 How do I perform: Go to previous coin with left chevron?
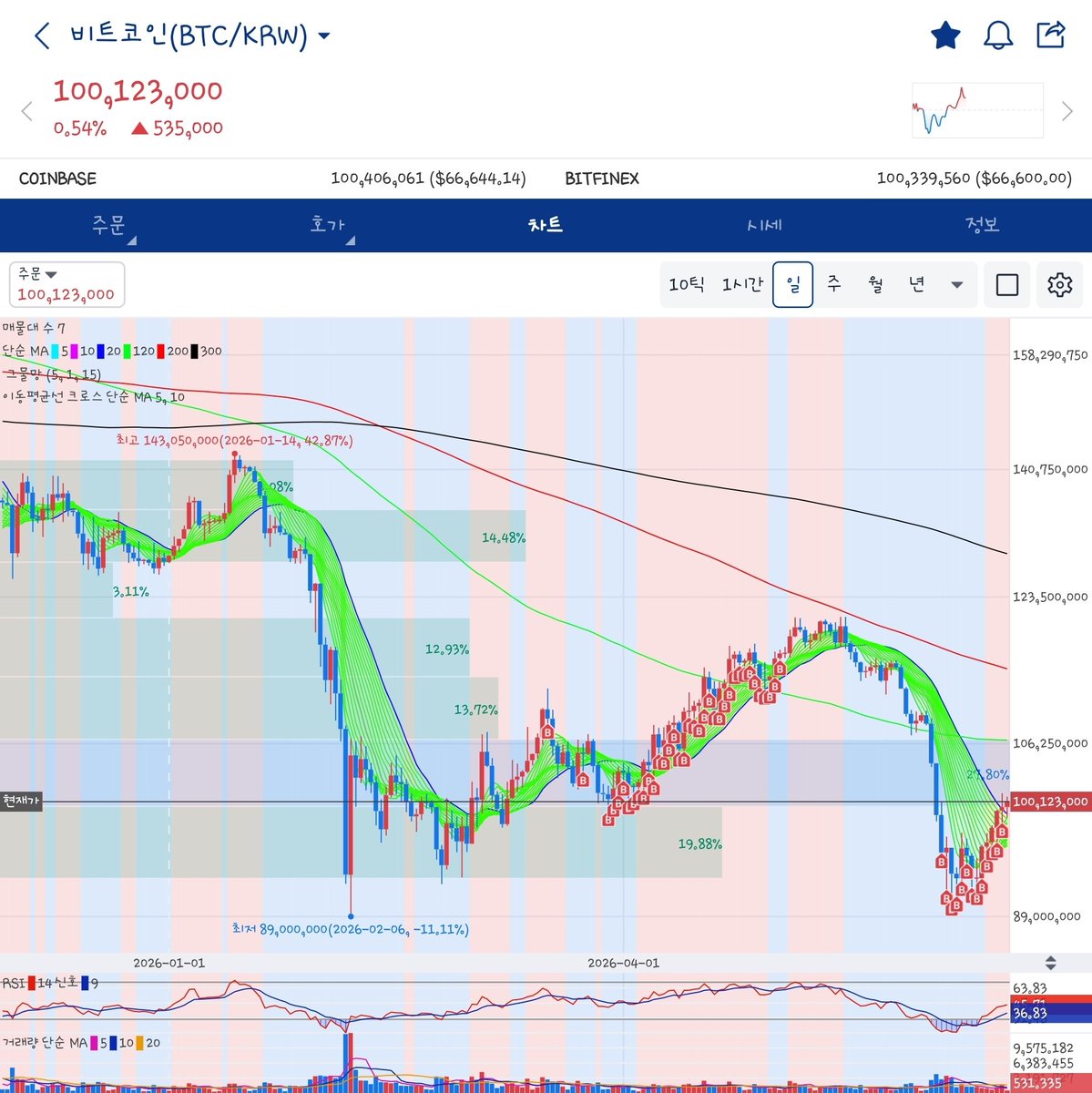point(26,111)
